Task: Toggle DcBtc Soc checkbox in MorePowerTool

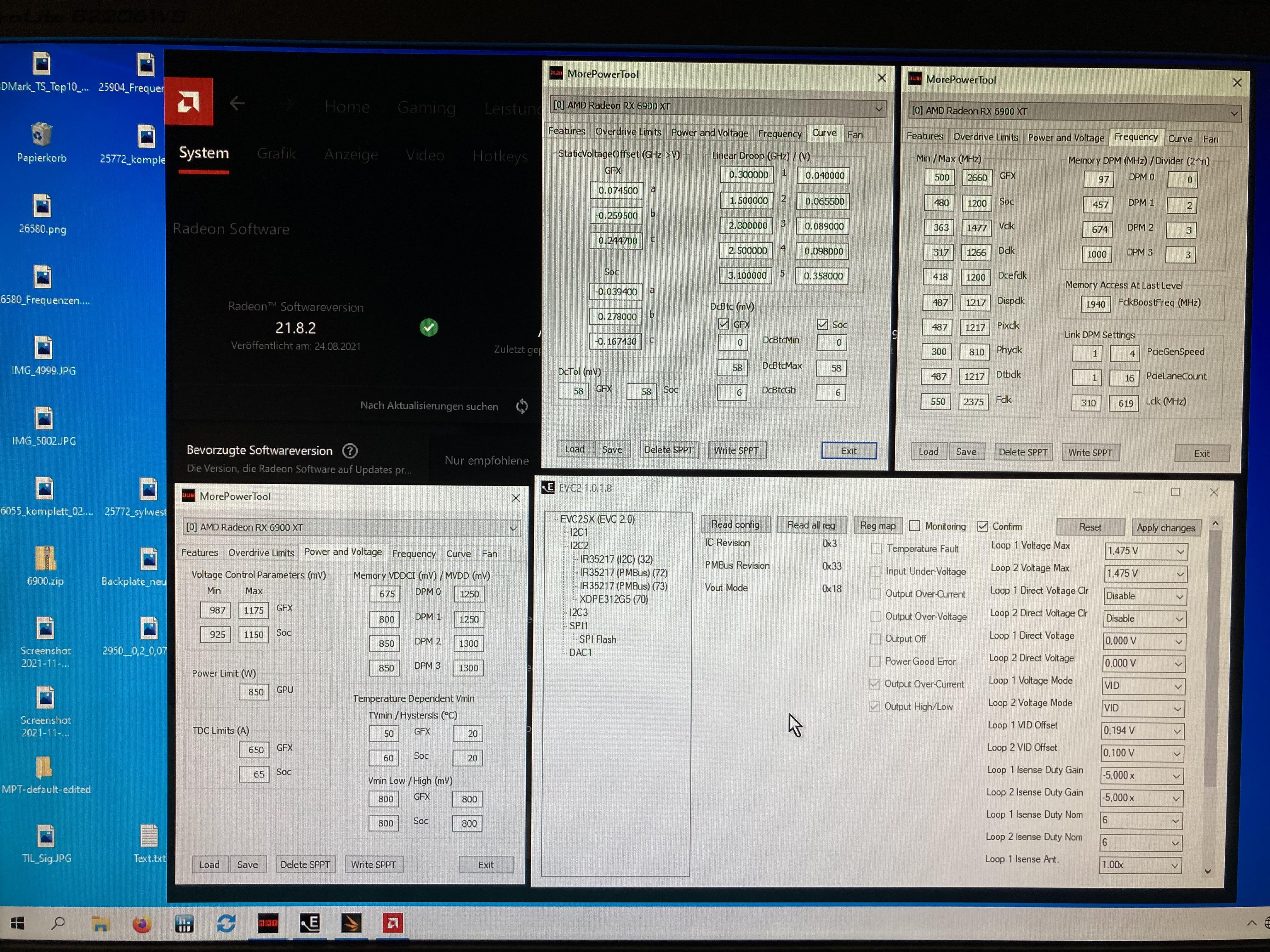Action: [822, 324]
